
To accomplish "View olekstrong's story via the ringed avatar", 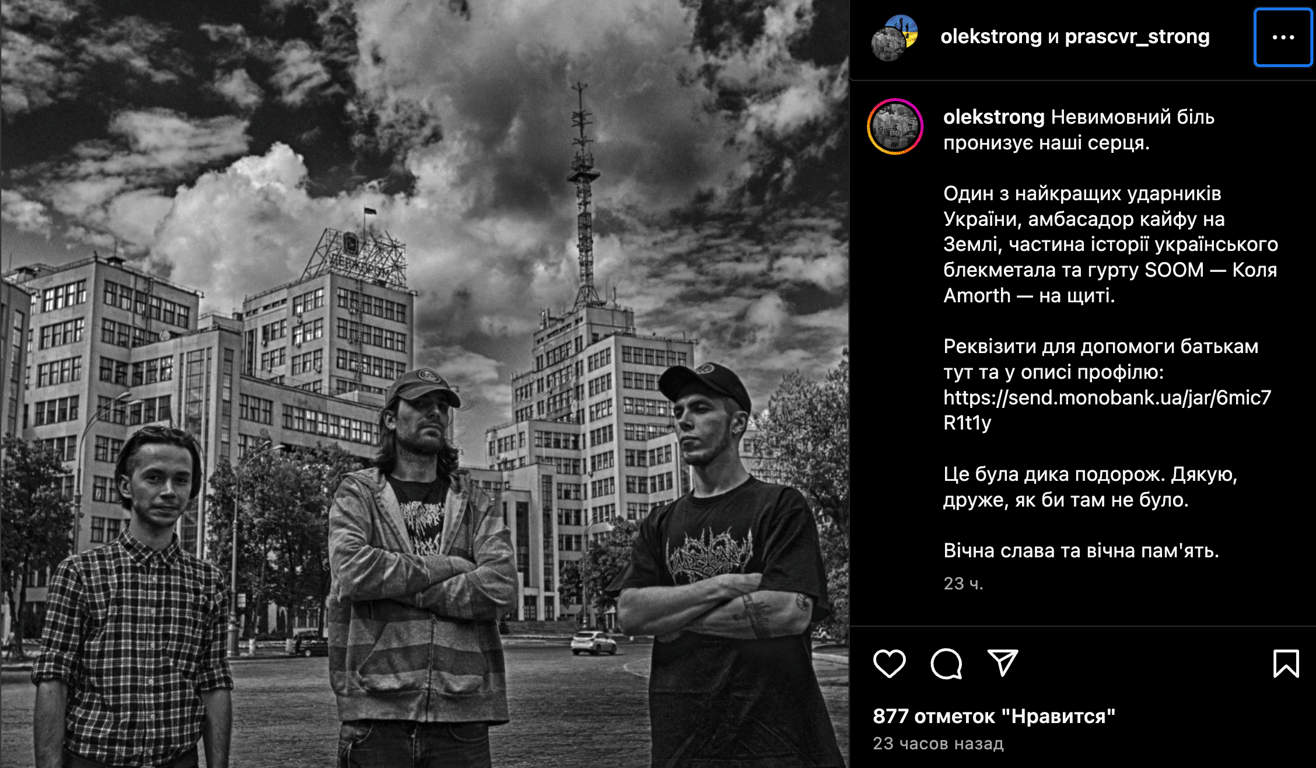I will (895, 126).
